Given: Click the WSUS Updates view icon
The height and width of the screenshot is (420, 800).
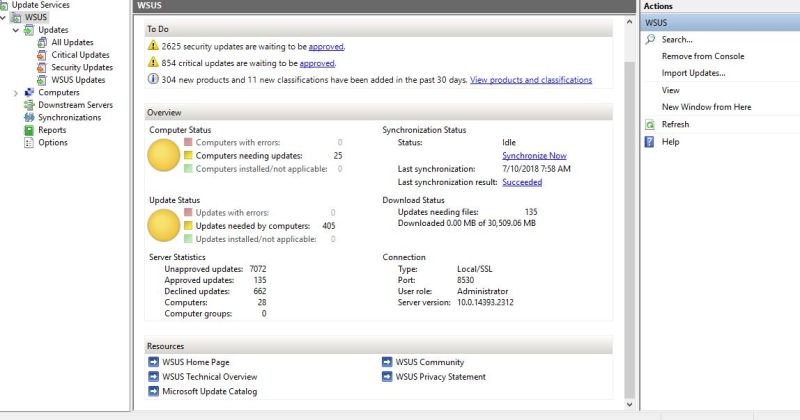Looking at the screenshot, I should click(x=42, y=80).
